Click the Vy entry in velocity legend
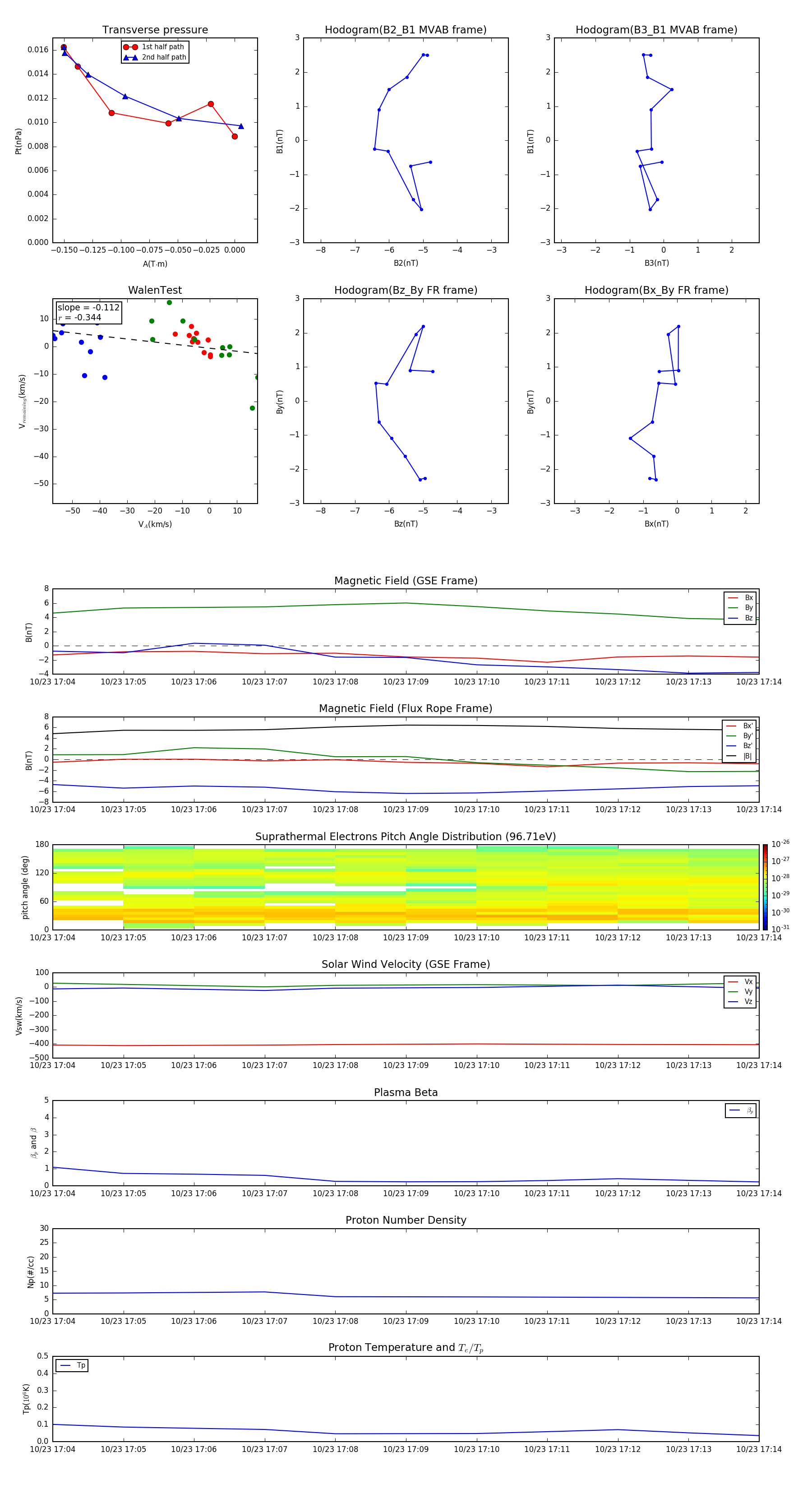812x1489 pixels. (740, 992)
